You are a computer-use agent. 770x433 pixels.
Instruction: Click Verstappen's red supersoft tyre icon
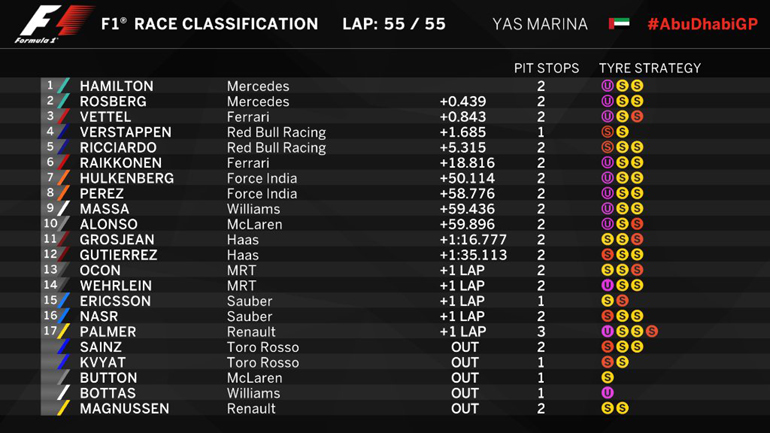607,132
